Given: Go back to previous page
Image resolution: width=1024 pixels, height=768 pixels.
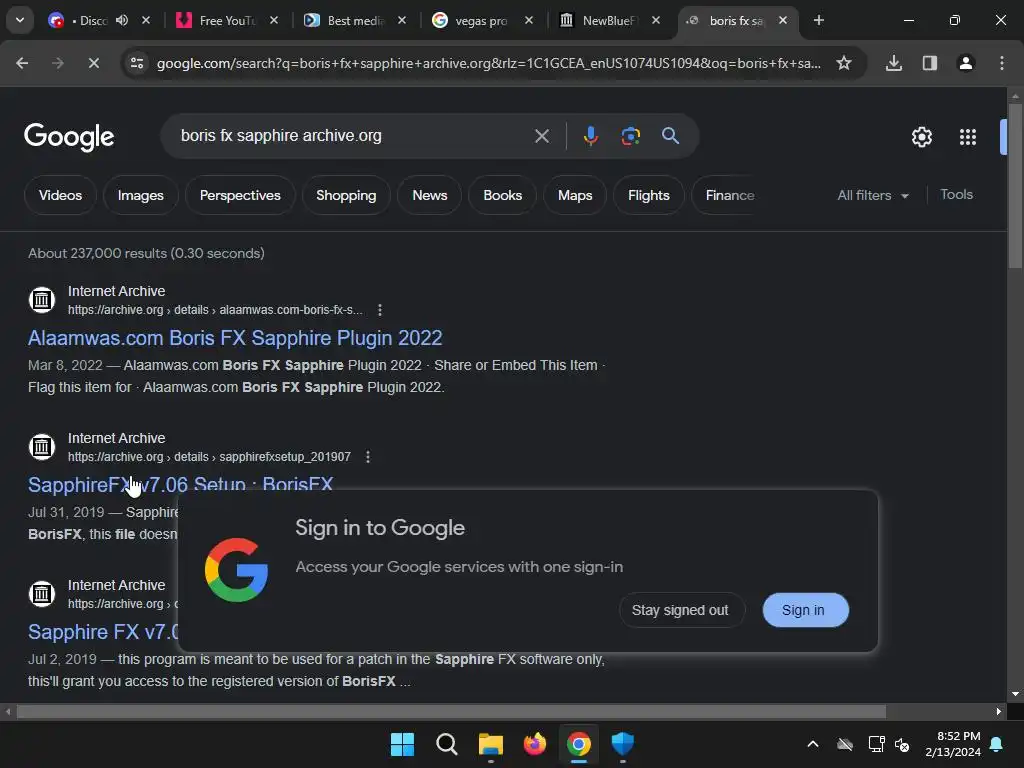Looking at the screenshot, I should point(22,63).
